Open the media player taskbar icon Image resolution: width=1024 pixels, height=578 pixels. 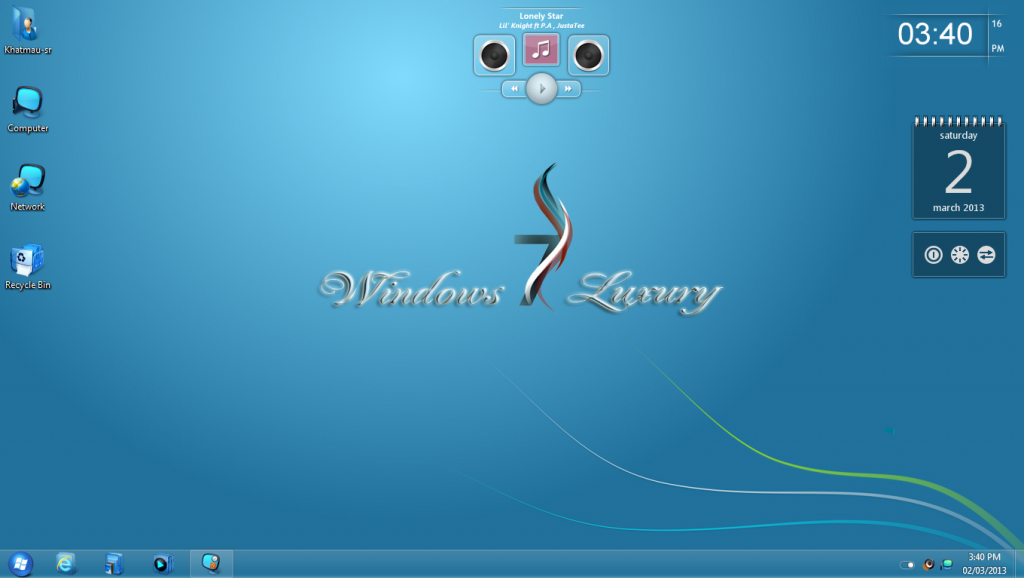(162, 563)
